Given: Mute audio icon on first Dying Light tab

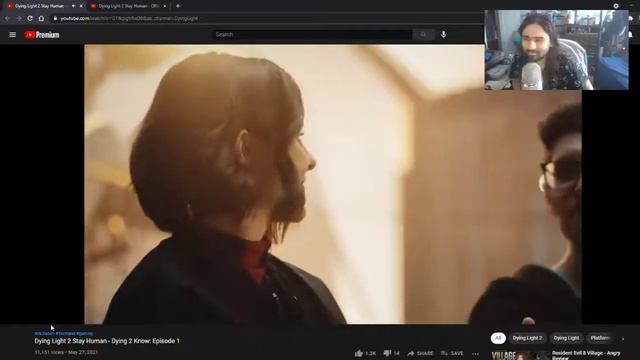Looking at the screenshot, I should coord(73,6).
